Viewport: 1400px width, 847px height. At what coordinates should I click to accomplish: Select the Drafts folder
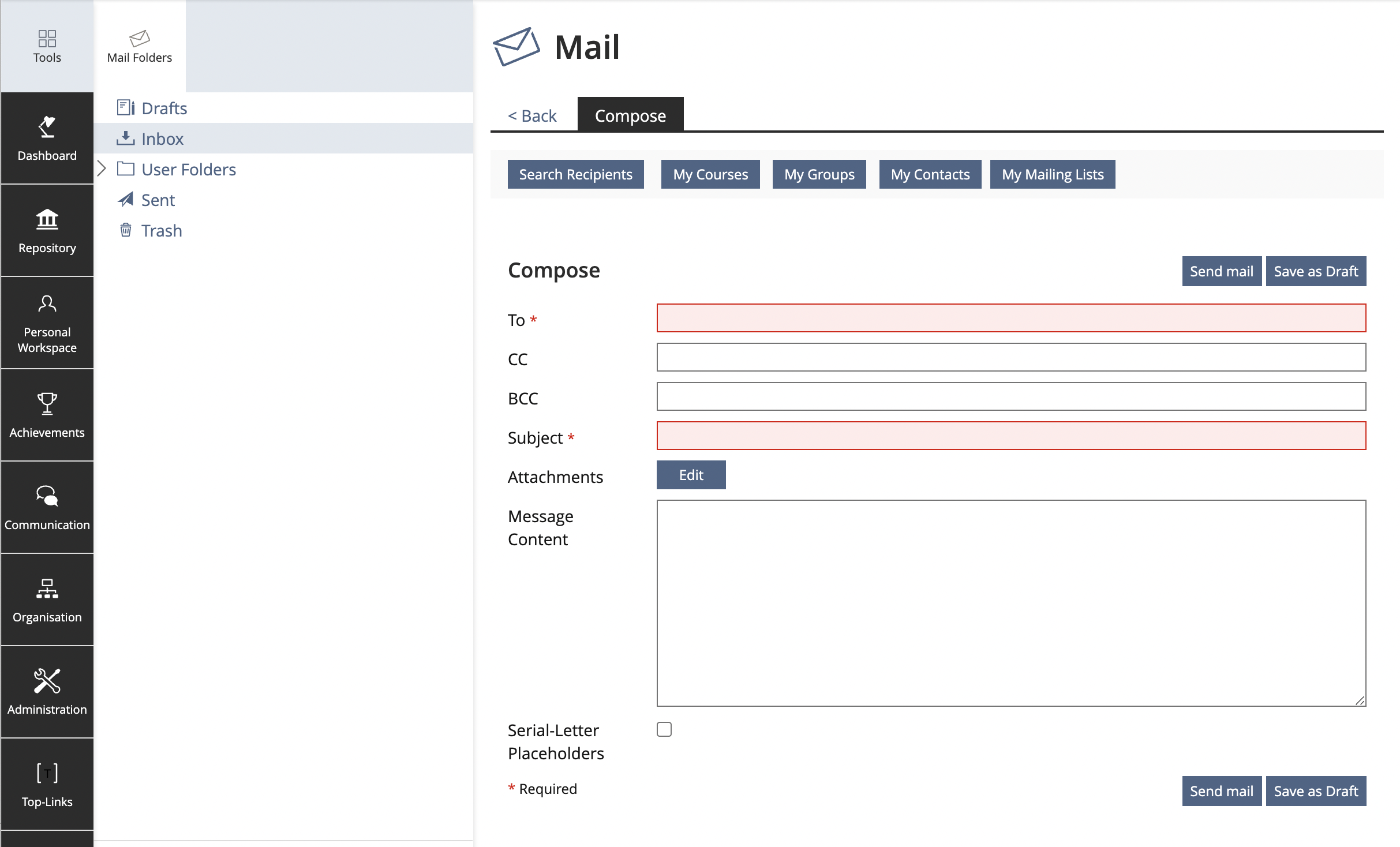pyautogui.click(x=164, y=108)
